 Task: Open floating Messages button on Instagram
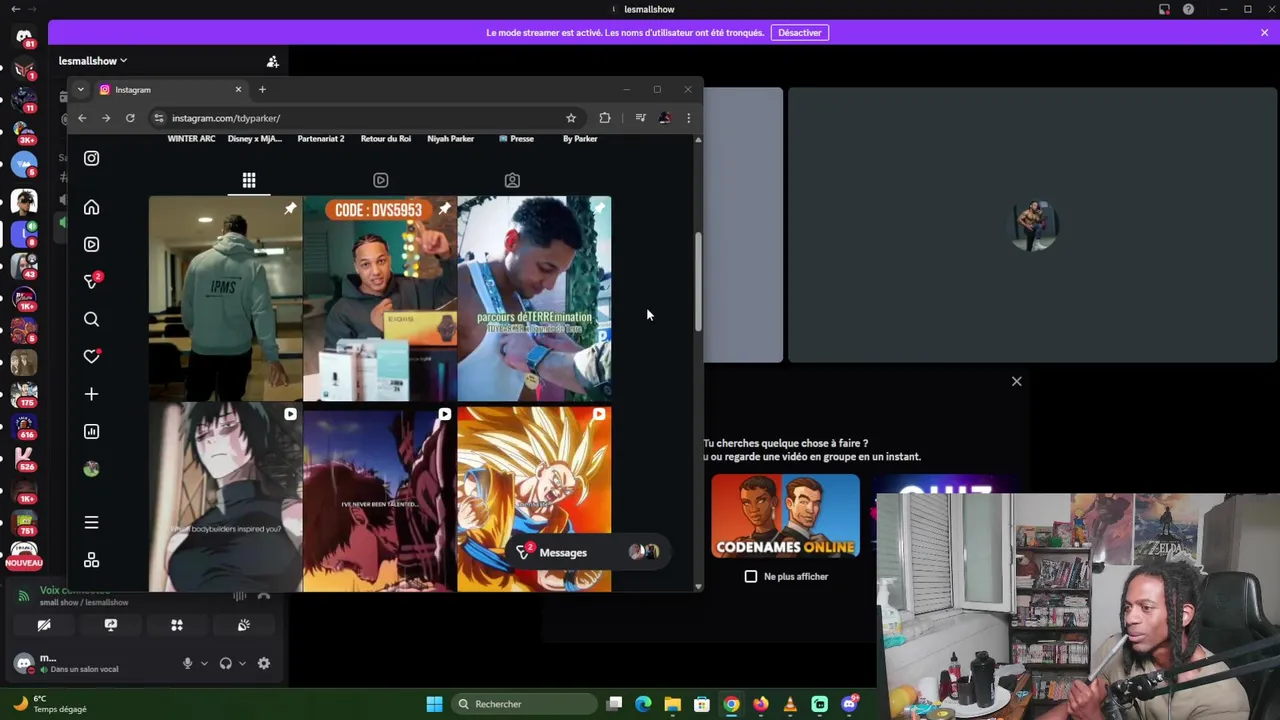click(587, 552)
